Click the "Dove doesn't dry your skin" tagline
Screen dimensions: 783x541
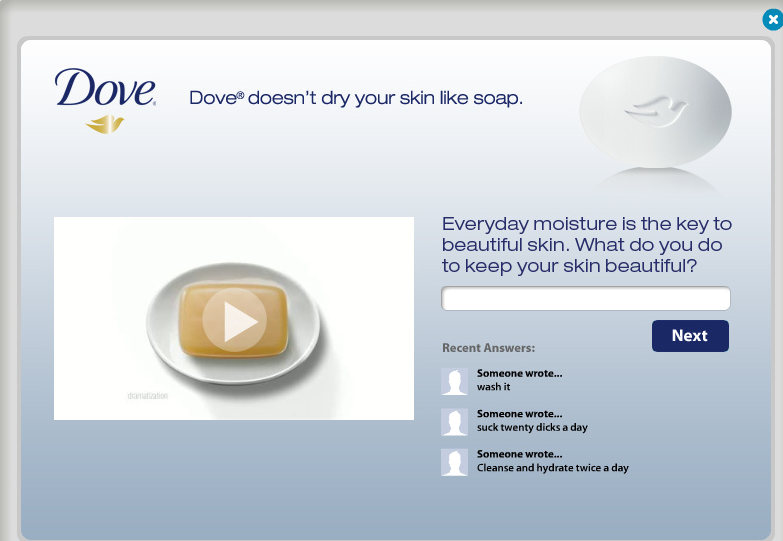tap(355, 98)
